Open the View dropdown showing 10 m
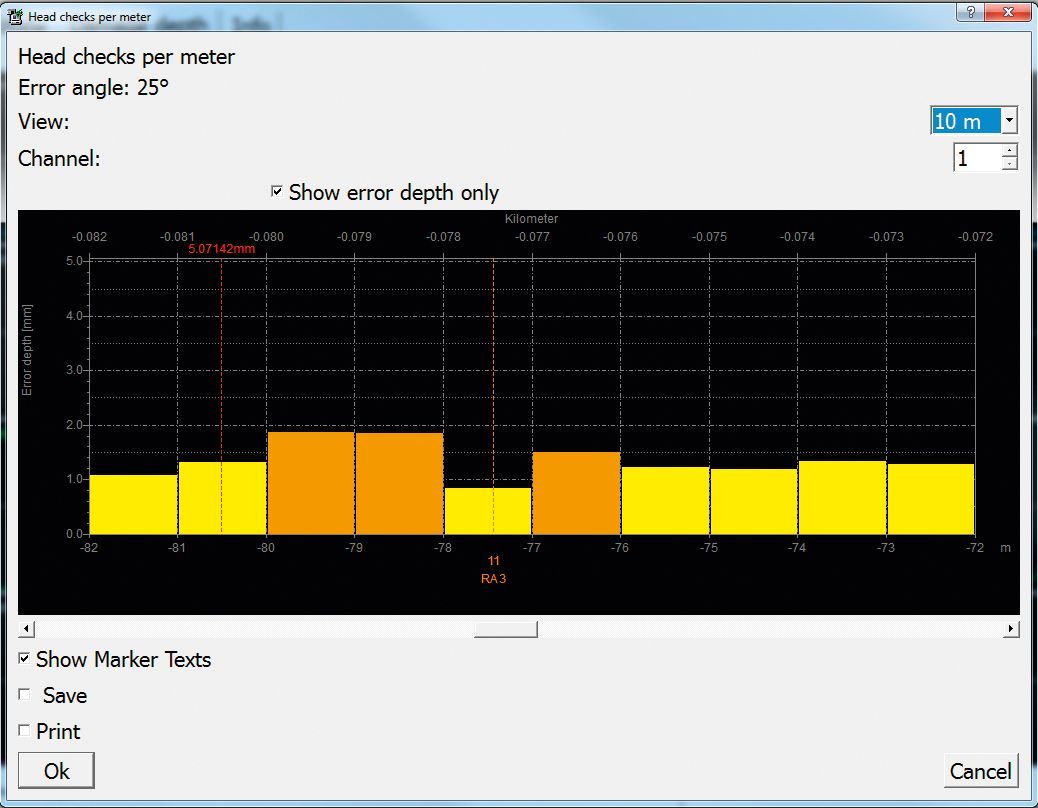1038x808 pixels. [1009, 120]
